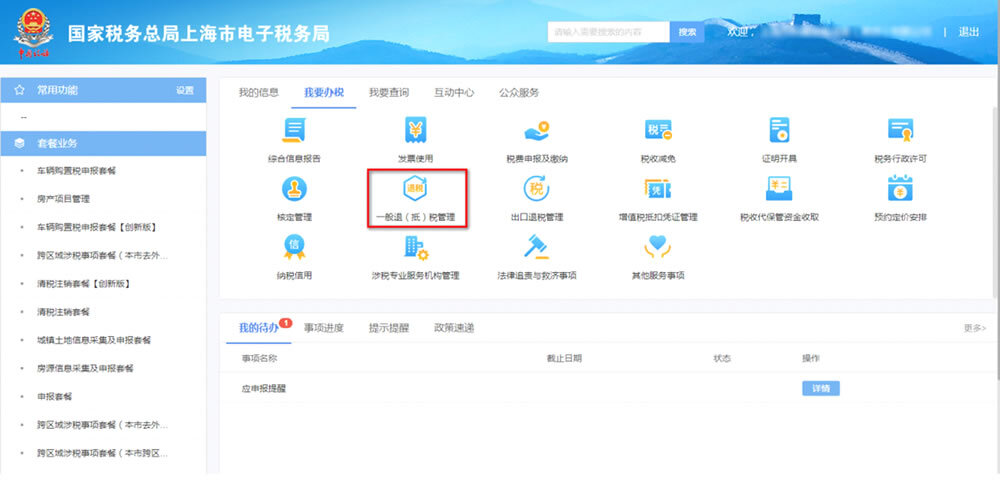Switch to 公众服务 tab
The width and height of the screenshot is (1000, 494).
point(519,92)
